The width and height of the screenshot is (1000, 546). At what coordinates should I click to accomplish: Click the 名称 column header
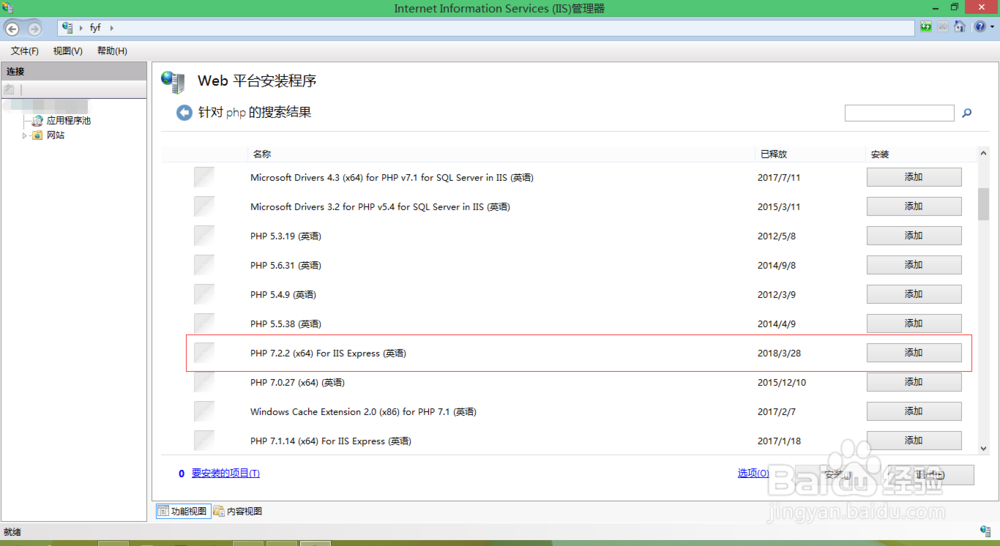[261, 154]
